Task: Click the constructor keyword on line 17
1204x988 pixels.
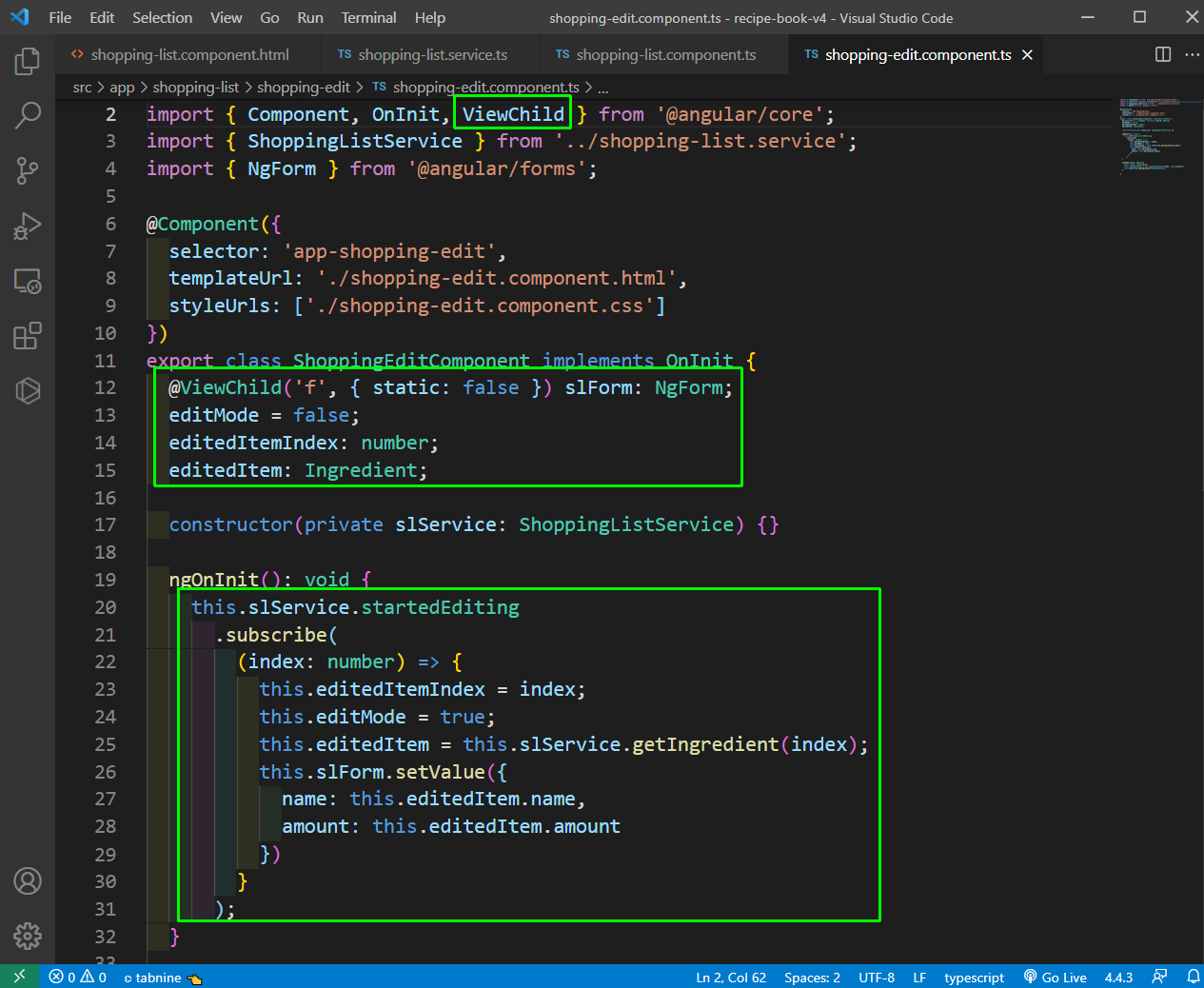Action: [231, 524]
